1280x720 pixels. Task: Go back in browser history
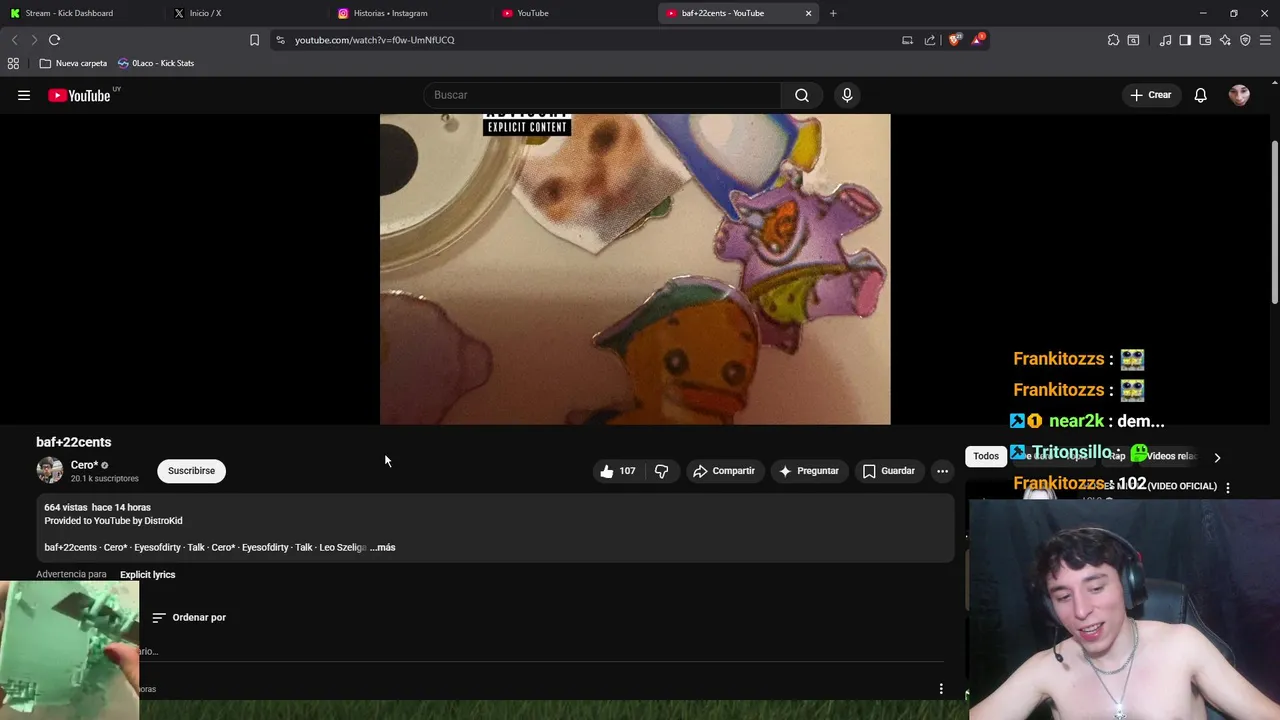point(14,40)
